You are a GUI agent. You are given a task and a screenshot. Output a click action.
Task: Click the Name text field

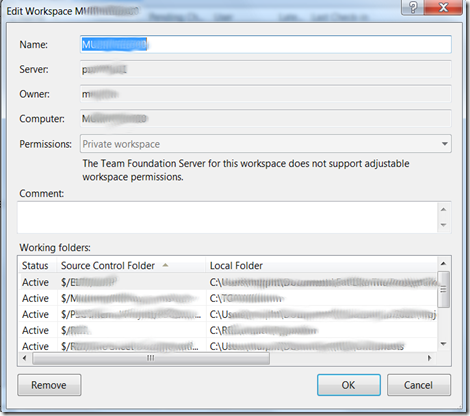(266, 44)
